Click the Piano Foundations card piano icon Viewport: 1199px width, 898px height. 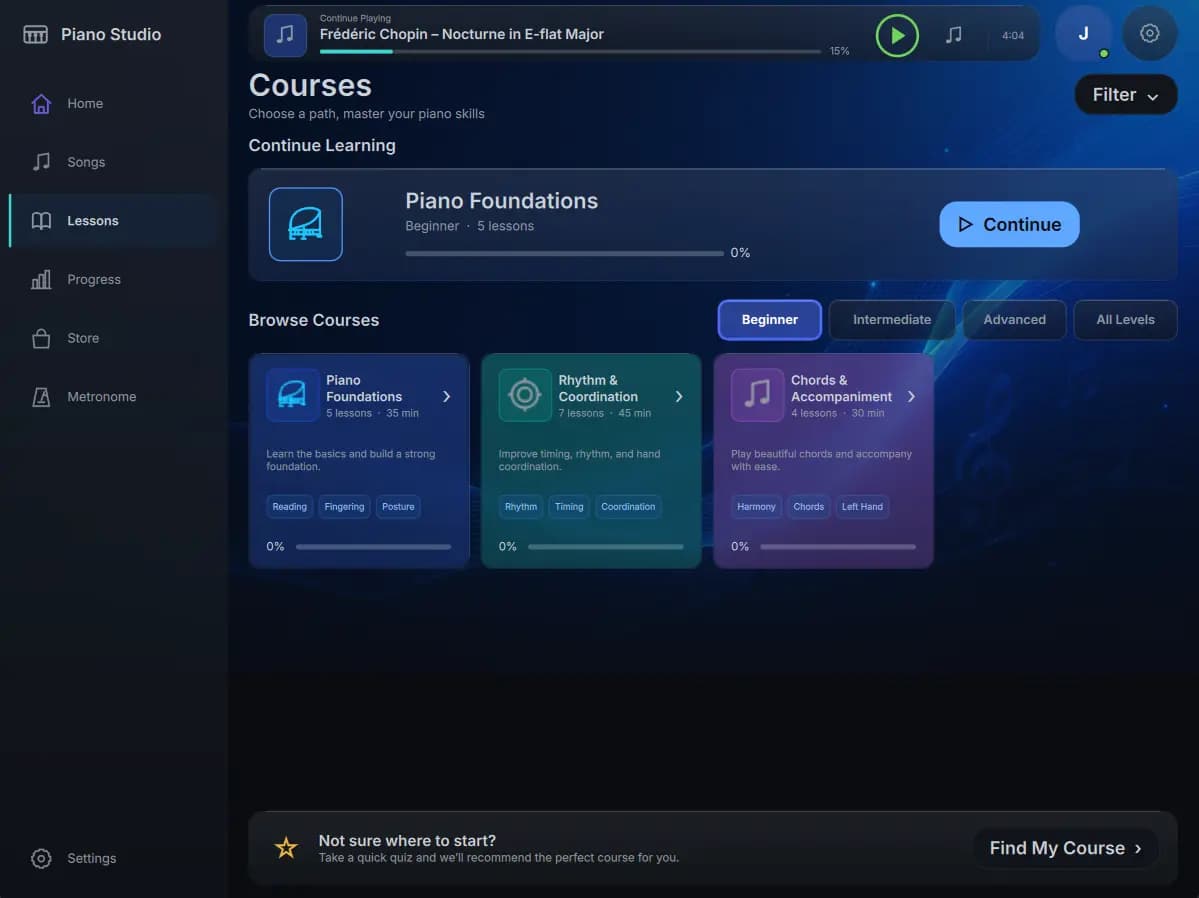pos(292,395)
